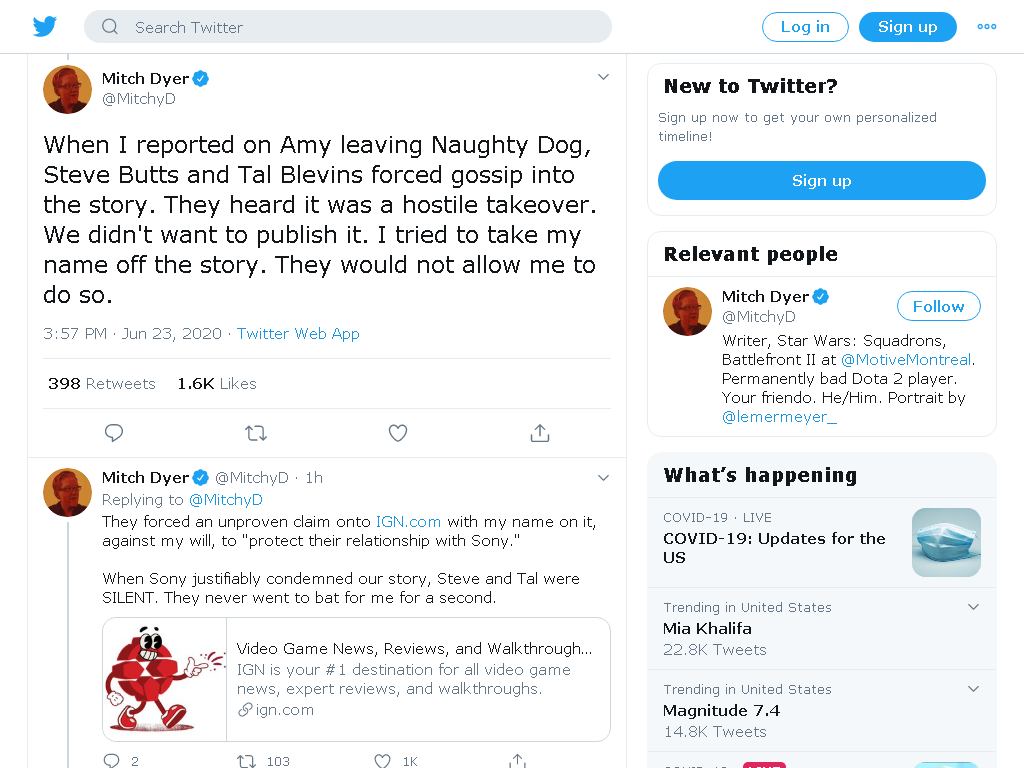This screenshot has width=1024, height=768.
Task: Like the main tweet with heart icon
Action: point(398,433)
